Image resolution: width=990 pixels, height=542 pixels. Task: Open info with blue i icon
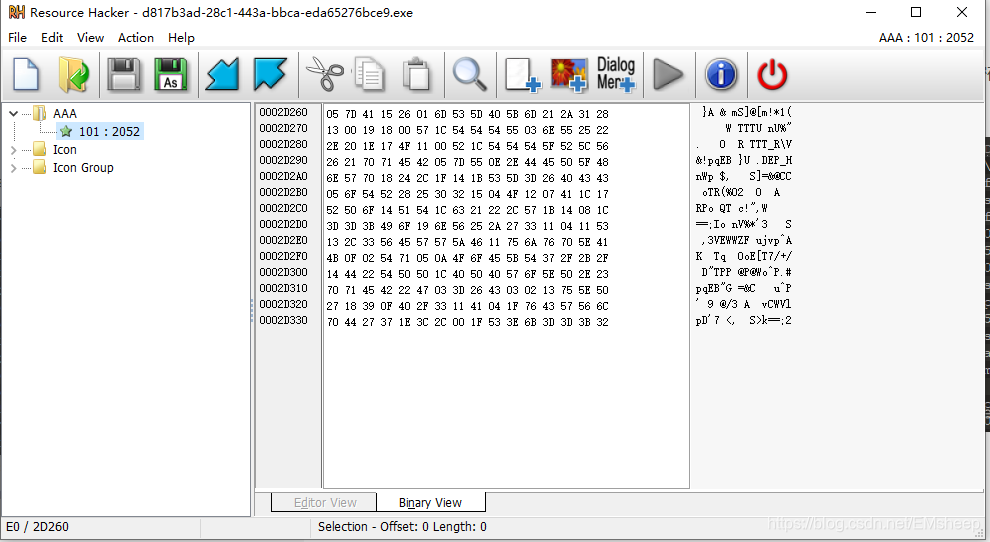tap(721, 75)
